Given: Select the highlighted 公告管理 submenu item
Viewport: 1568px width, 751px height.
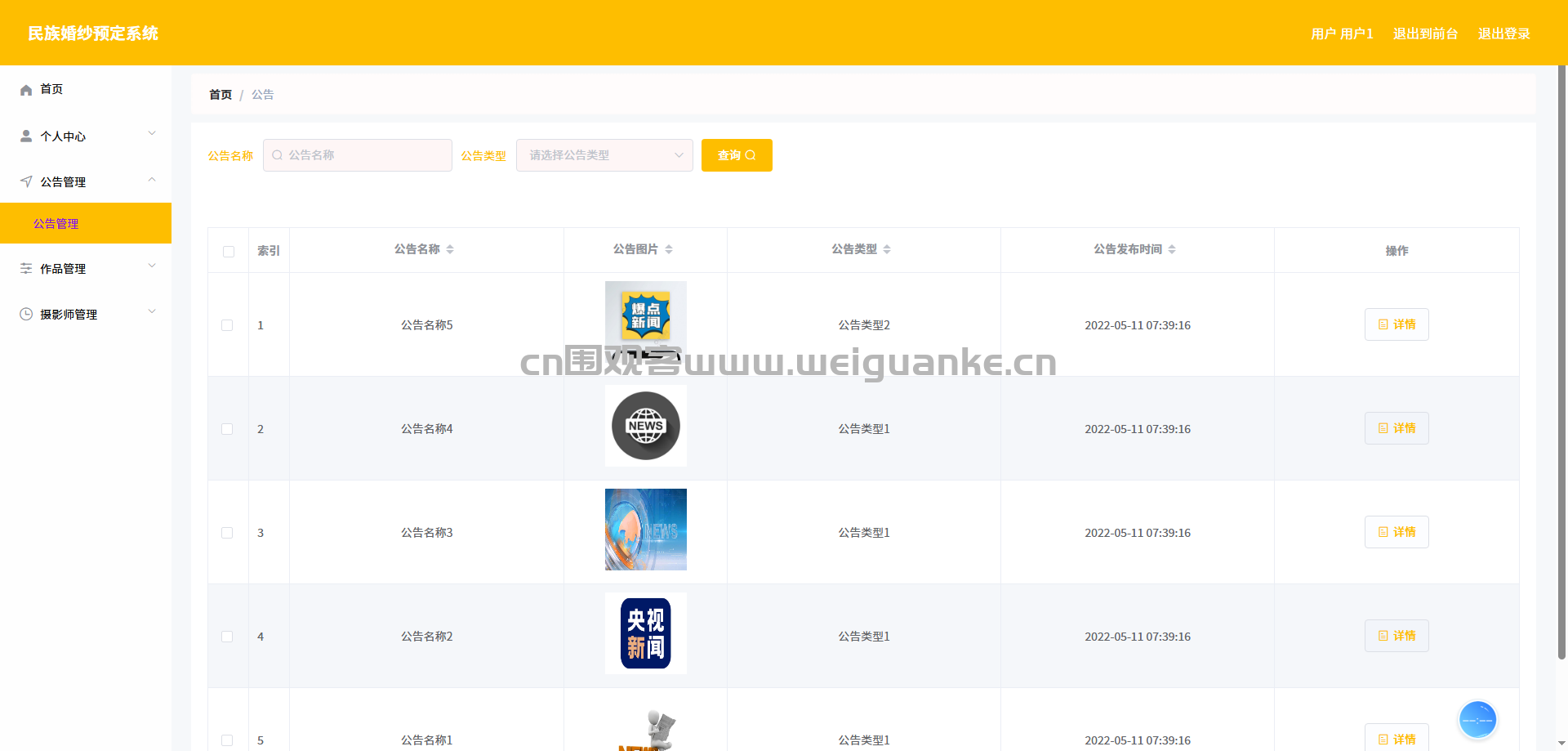Looking at the screenshot, I should (86, 223).
